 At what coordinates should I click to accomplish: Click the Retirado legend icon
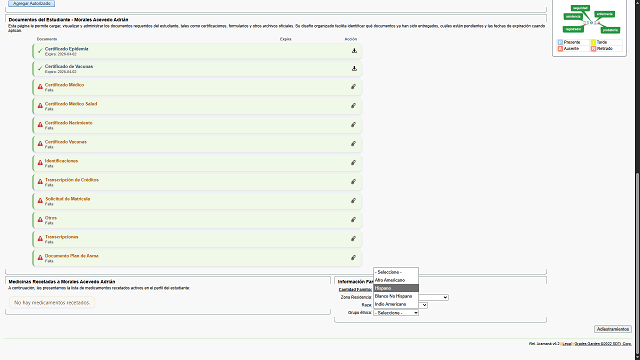pyautogui.click(x=593, y=49)
